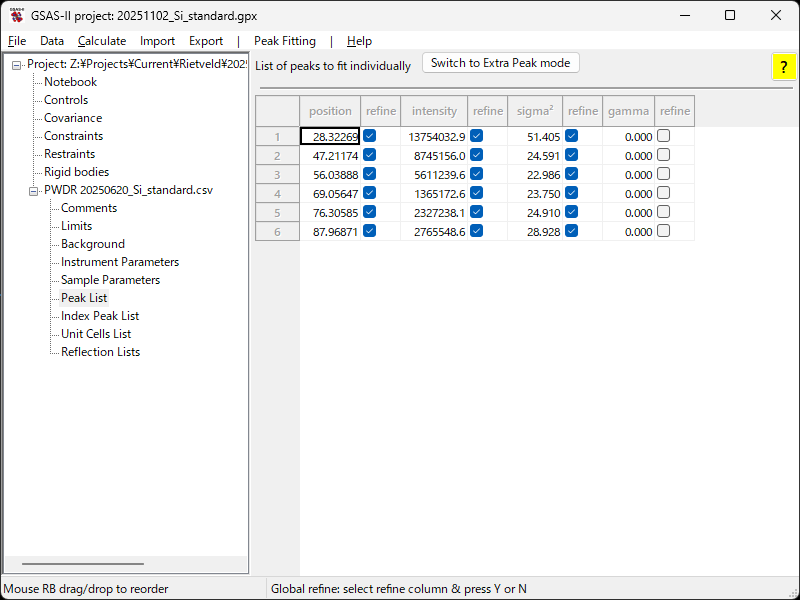Click the yellow question mark help button
The height and width of the screenshot is (600, 800).
(x=783, y=67)
